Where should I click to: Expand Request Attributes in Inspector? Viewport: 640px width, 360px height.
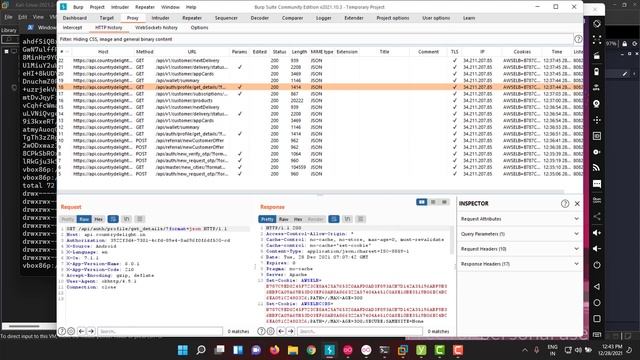(520, 219)
